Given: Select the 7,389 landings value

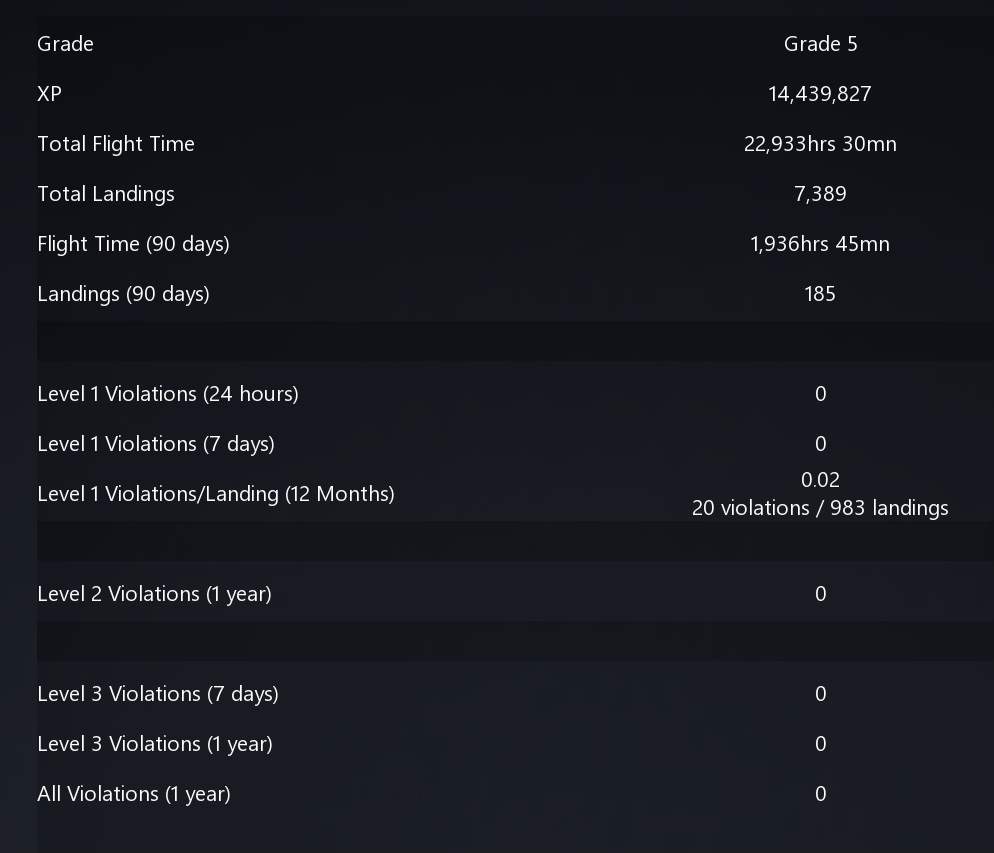Looking at the screenshot, I should click(x=820, y=194).
